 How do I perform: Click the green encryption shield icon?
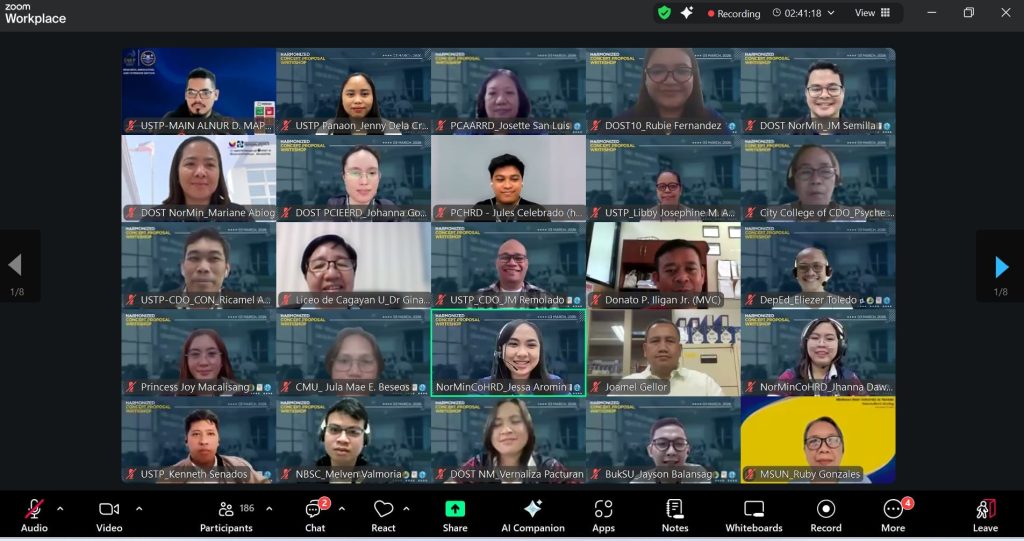664,13
